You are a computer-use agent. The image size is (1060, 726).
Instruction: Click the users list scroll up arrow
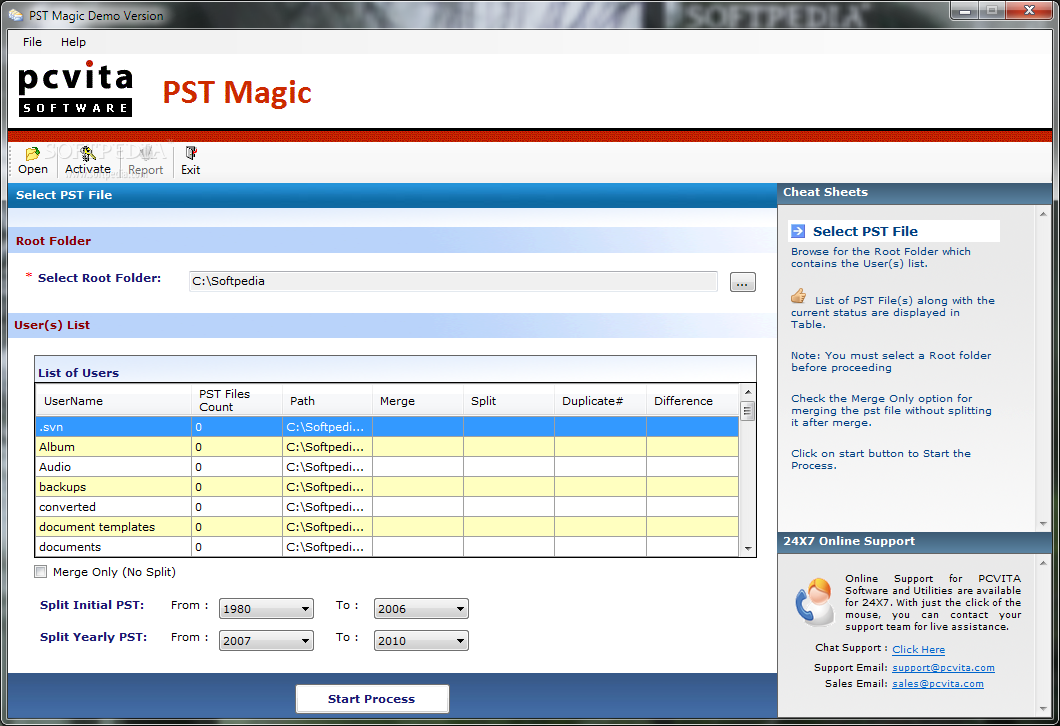click(748, 391)
